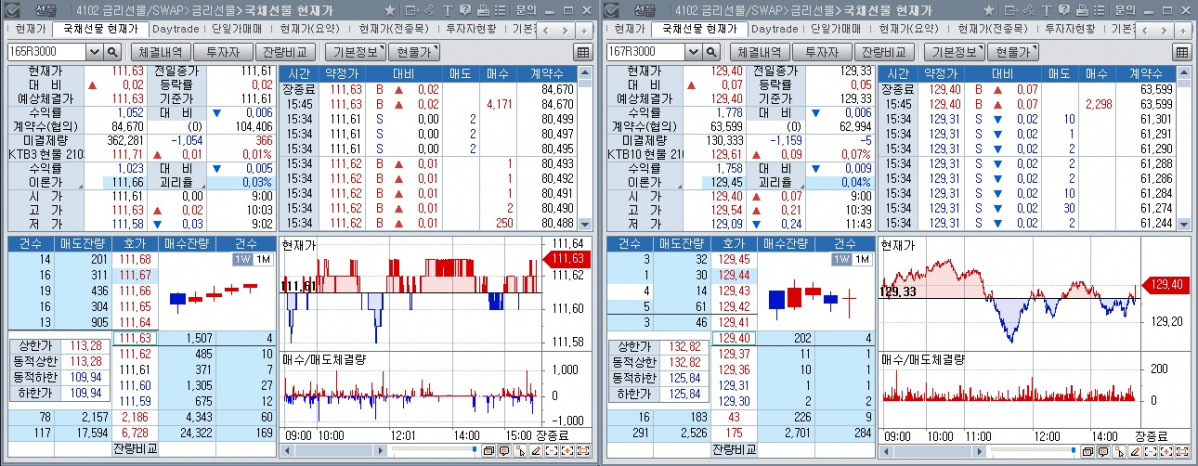
Task: Reset left chart zoom with full bracket icon
Action: coord(584,451)
